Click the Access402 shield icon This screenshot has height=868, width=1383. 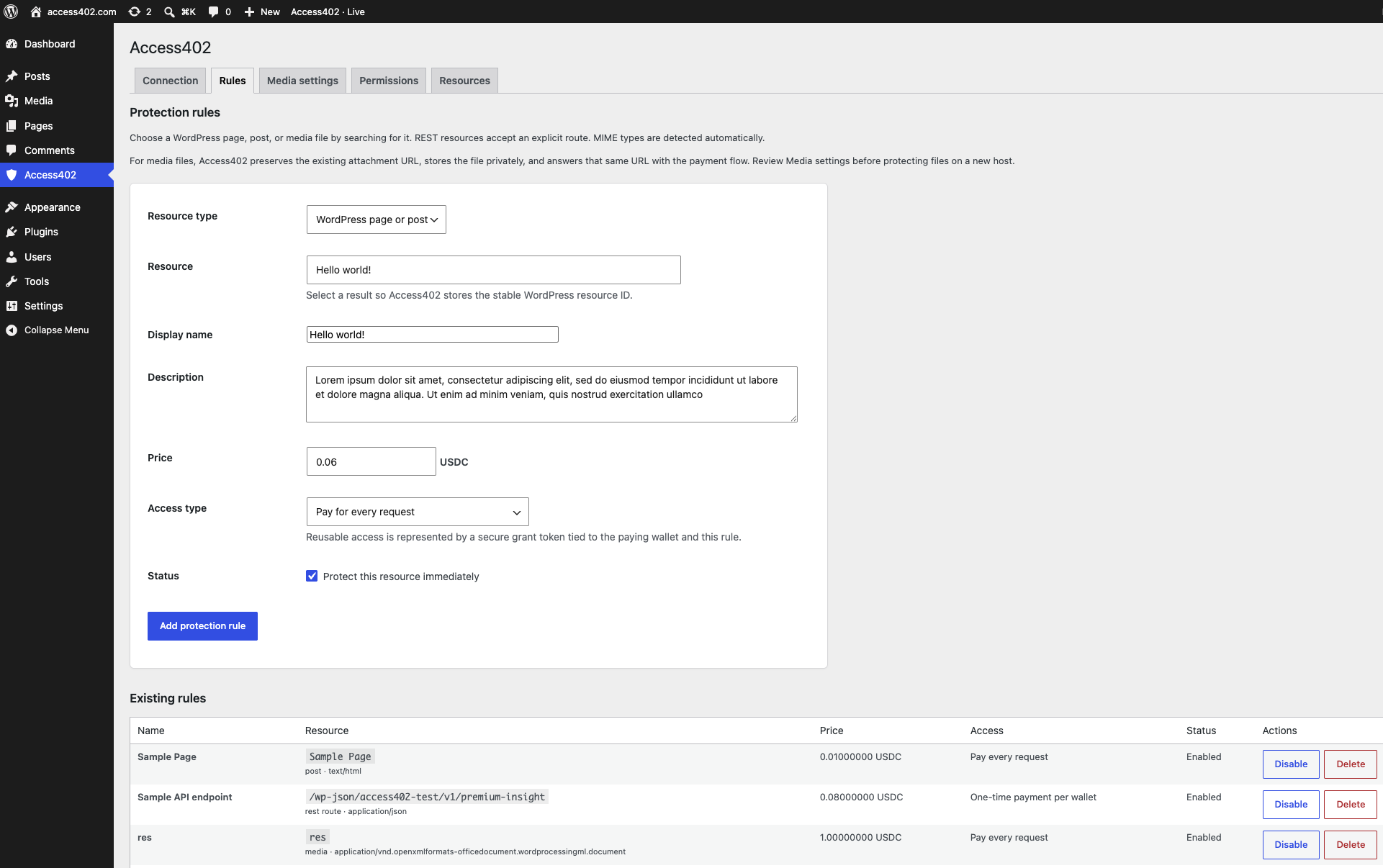tap(12, 175)
